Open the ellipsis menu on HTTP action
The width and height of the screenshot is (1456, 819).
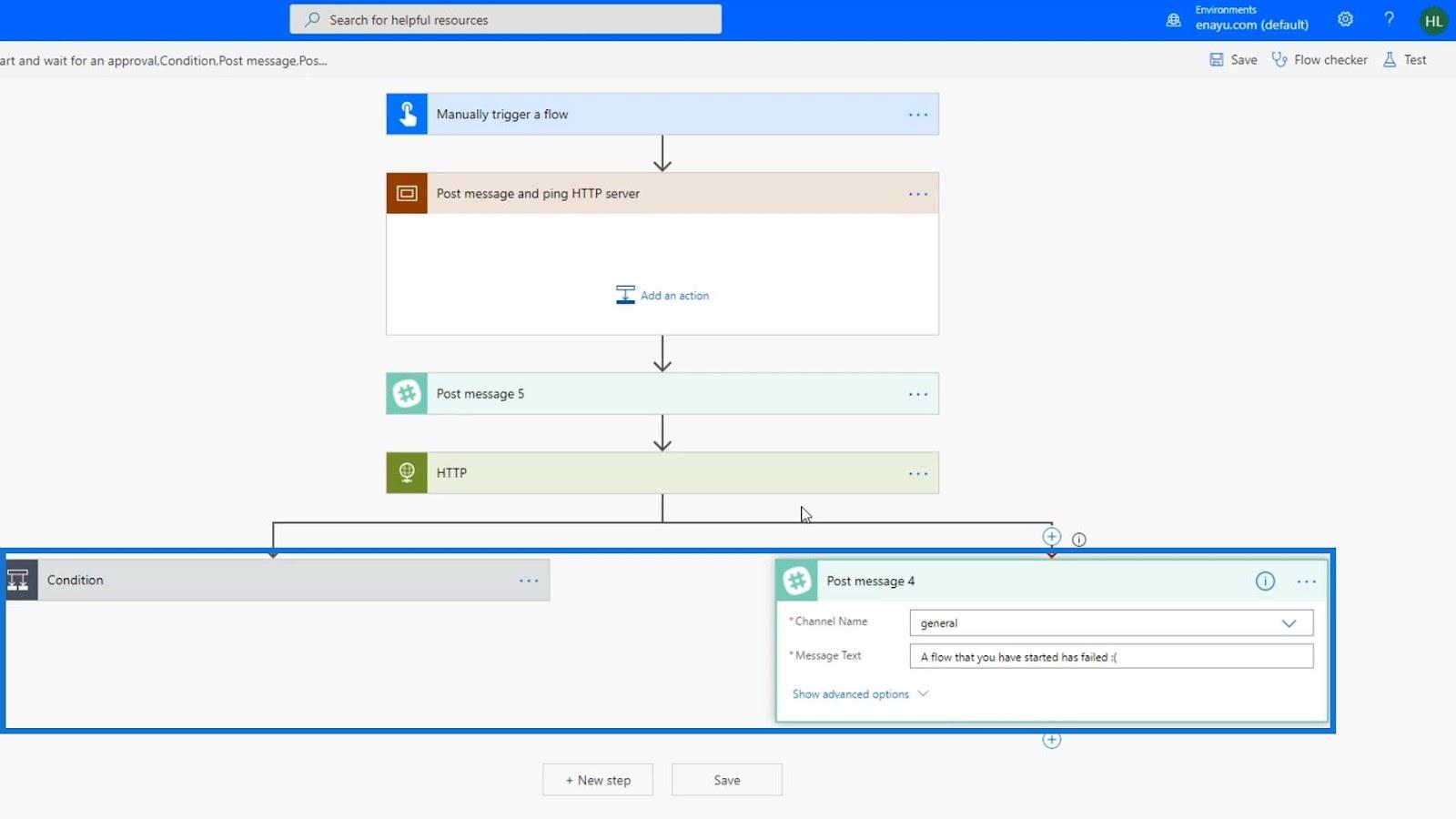point(918,473)
